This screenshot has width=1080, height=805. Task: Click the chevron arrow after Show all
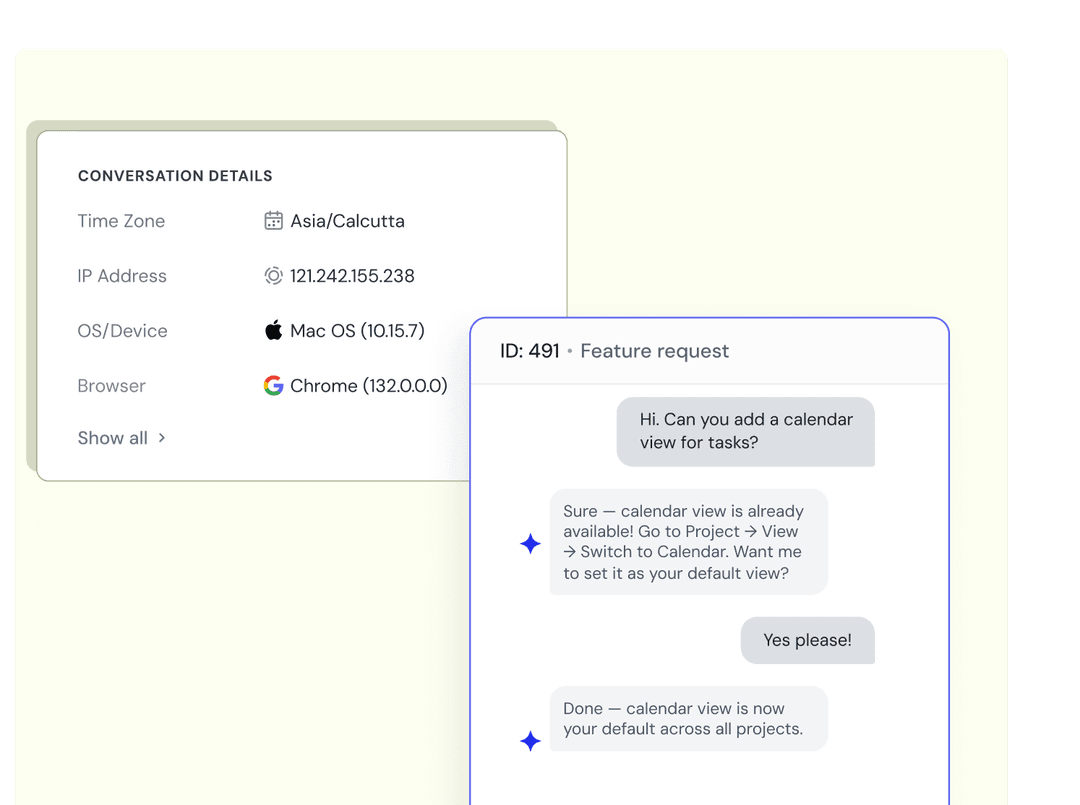click(x=160, y=438)
